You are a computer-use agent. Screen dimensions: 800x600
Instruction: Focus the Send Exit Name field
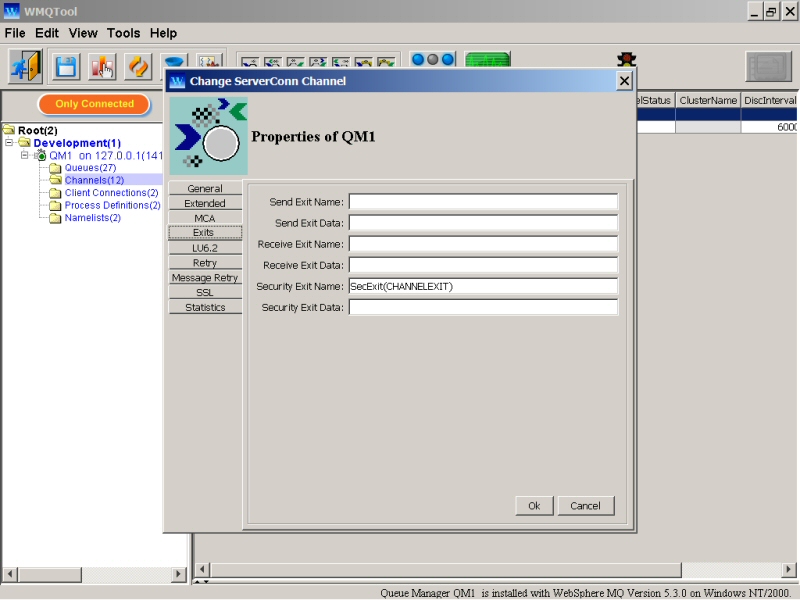(483, 202)
